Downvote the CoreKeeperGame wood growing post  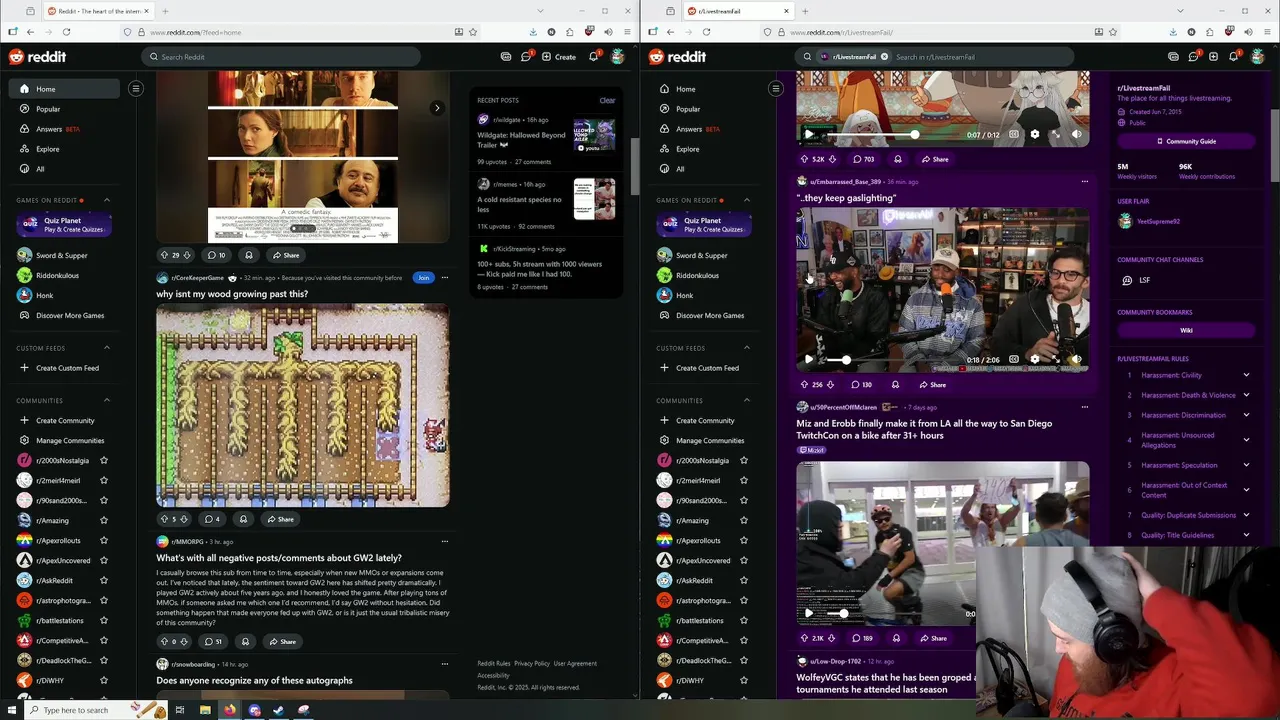186,519
